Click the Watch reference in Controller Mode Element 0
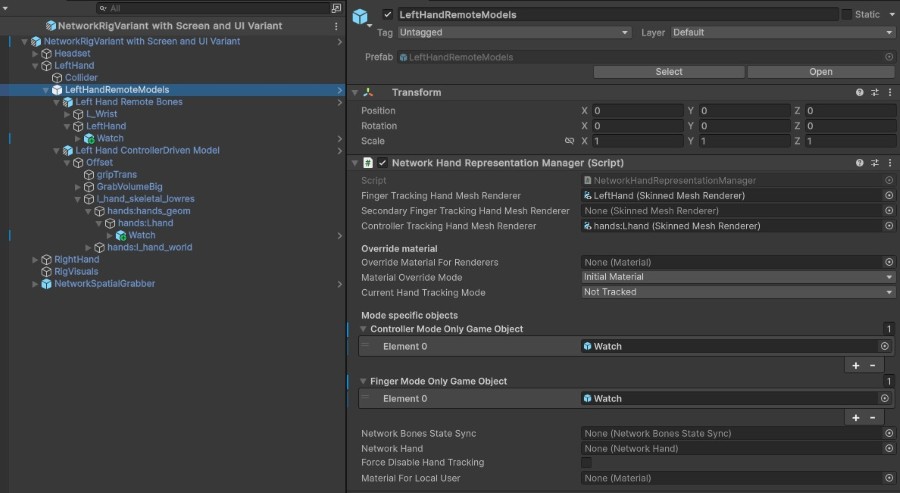The image size is (900, 493). coord(730,346)
